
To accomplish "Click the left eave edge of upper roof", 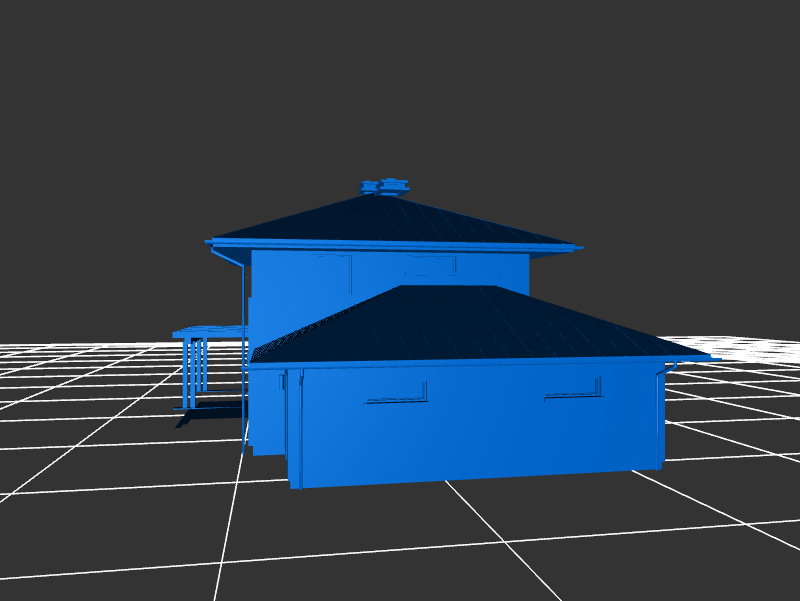I will point(212,241).
